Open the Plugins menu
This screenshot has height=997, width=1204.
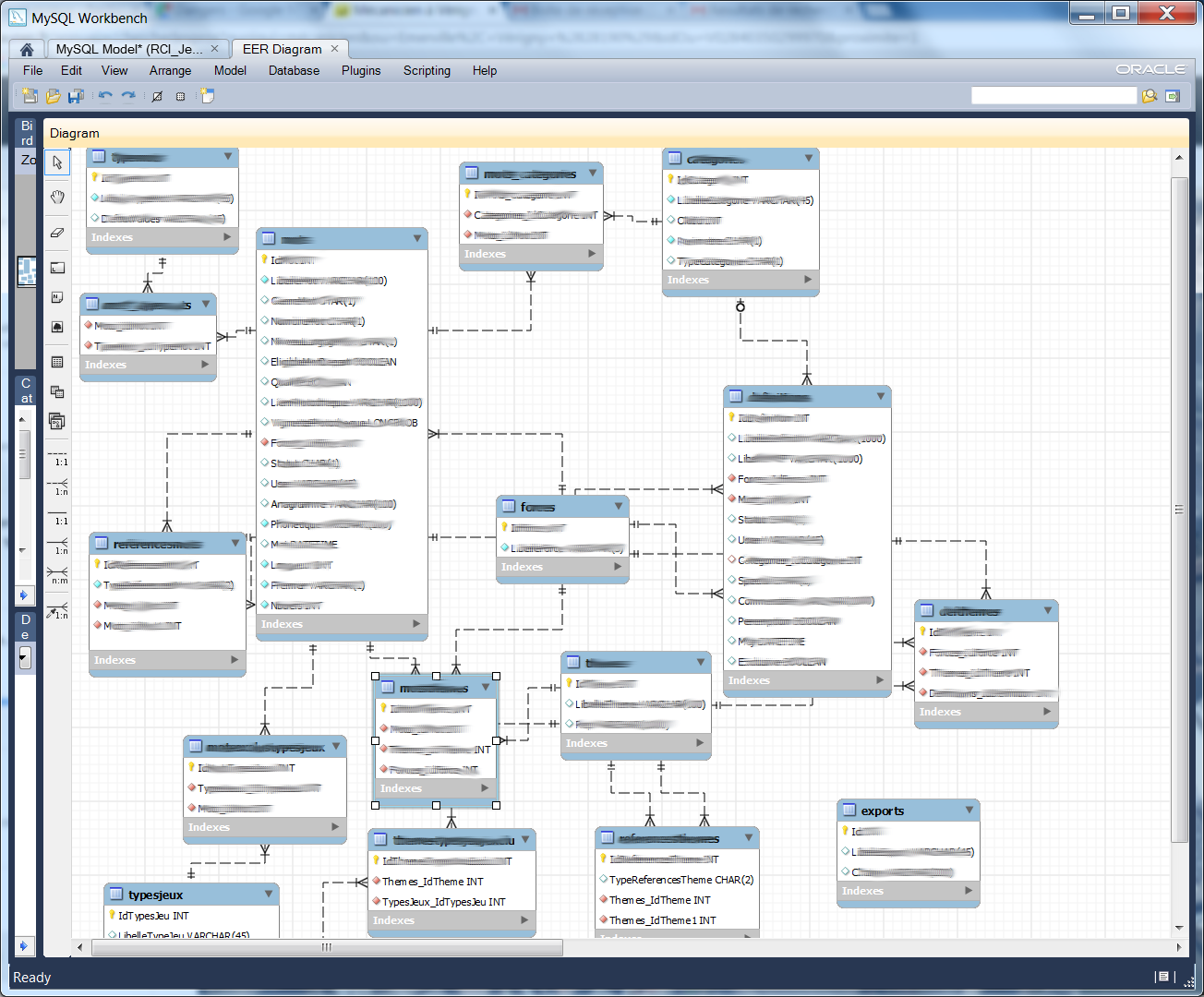(361, 70)
